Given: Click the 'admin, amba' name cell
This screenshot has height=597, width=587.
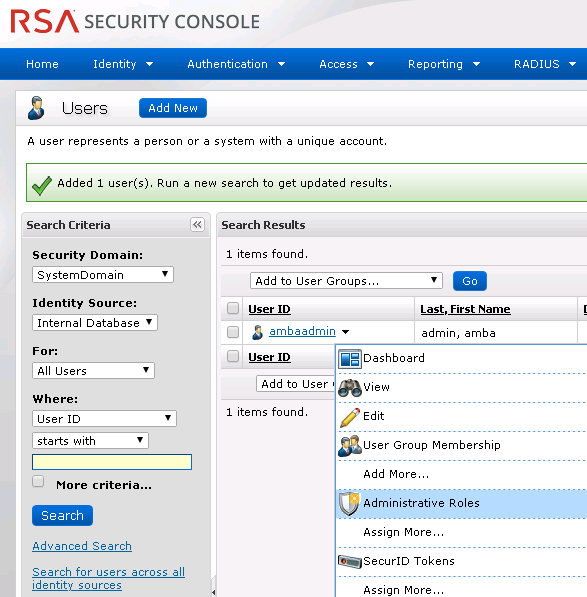Looking at the screenshot, I should pyautogui.click(x=458, y=333).
